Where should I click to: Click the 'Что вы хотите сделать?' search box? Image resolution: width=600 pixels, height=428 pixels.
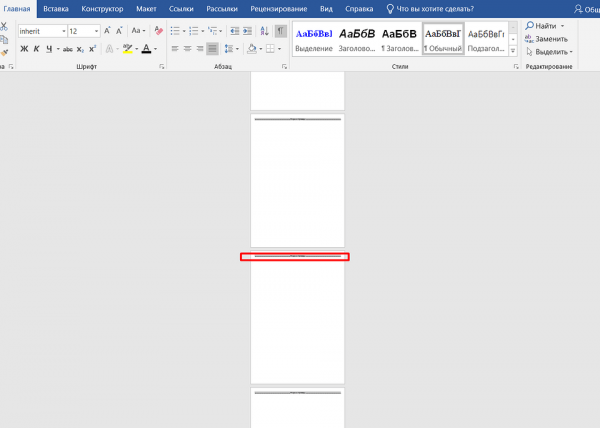(x=430, y=9)
